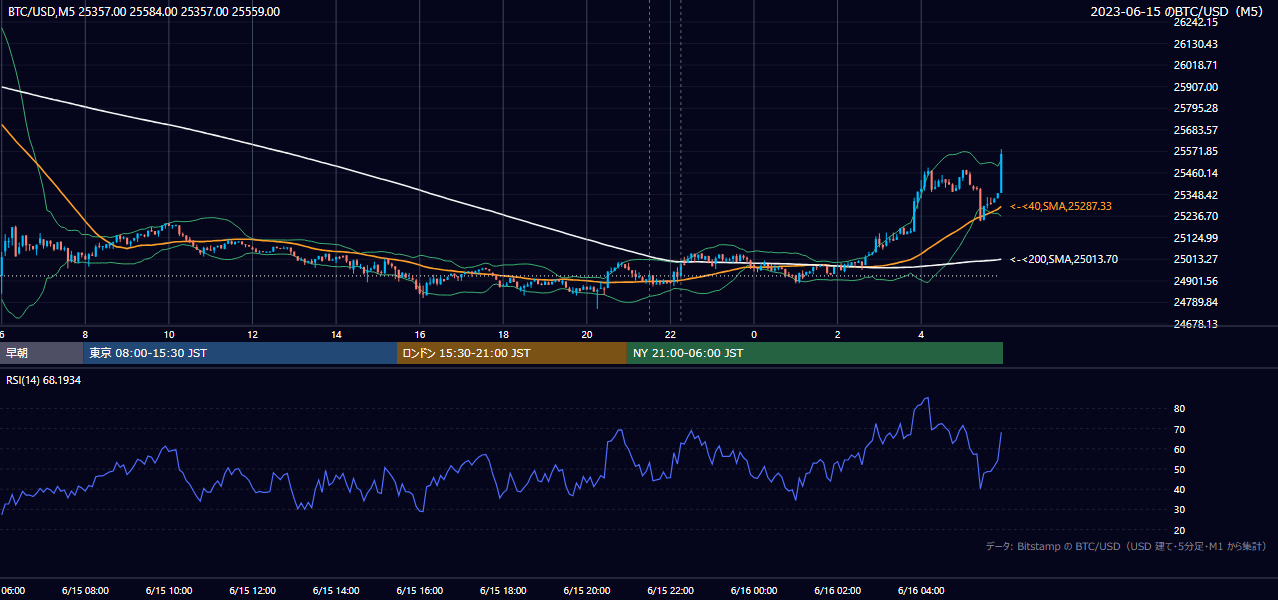Click the 6/15 18:00 date label
This screenshot has width=1278, height=600.
[503, 591]
